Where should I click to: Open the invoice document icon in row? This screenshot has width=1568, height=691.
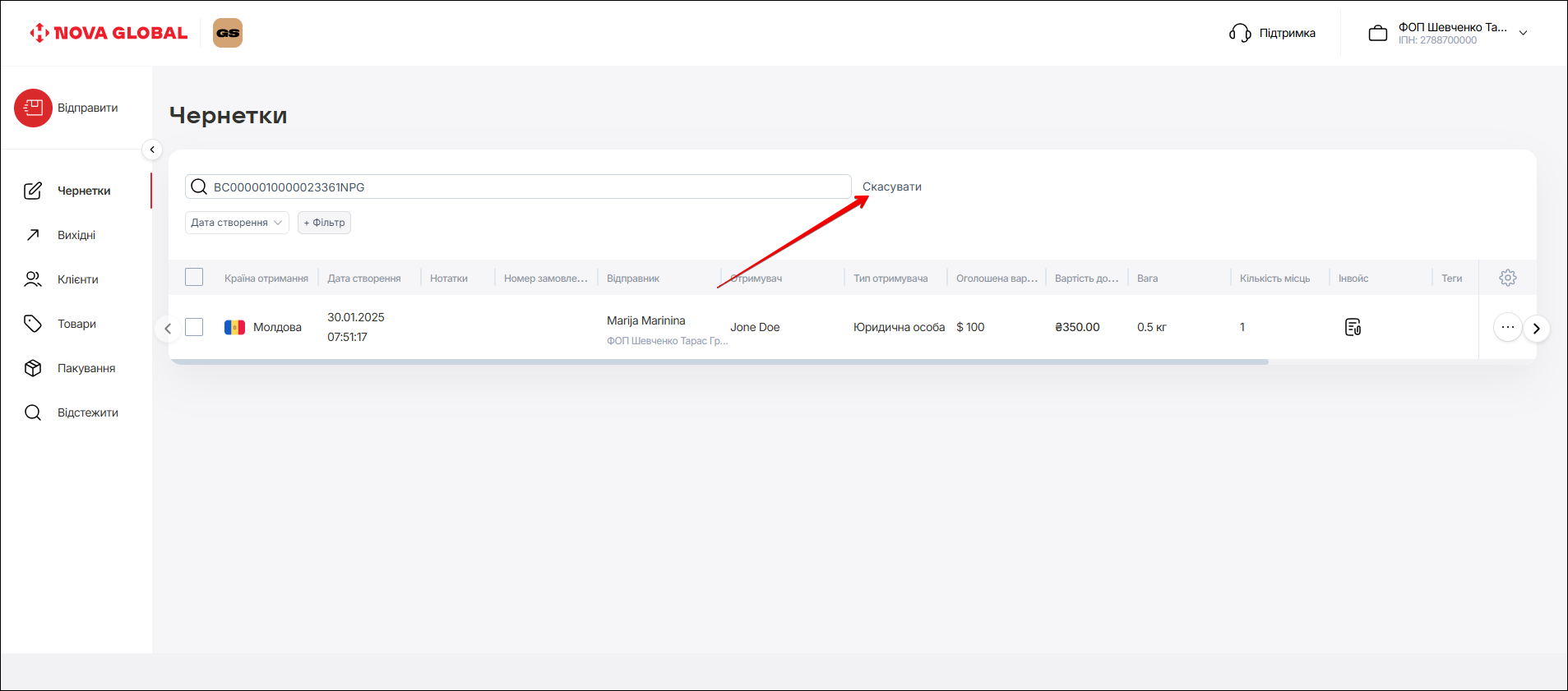click(x=1353, y=327)
